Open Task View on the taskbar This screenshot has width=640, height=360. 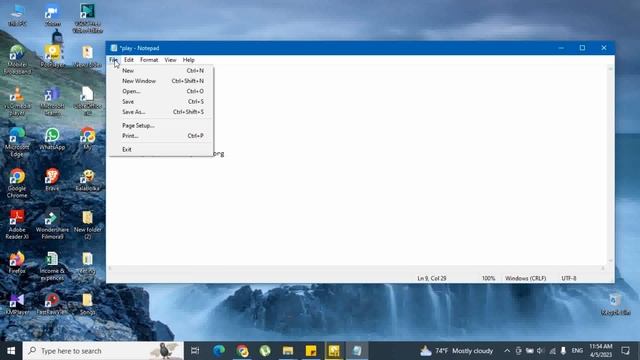[x=195, y=351]
